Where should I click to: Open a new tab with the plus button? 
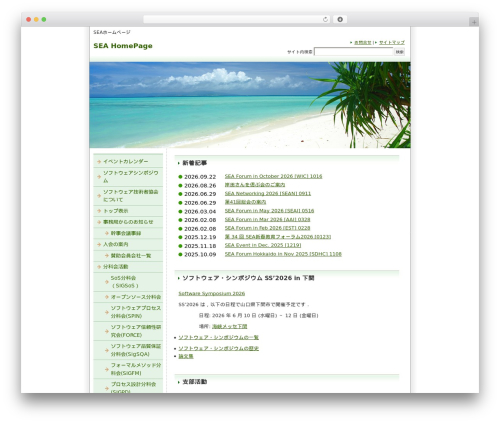point(474,22)
